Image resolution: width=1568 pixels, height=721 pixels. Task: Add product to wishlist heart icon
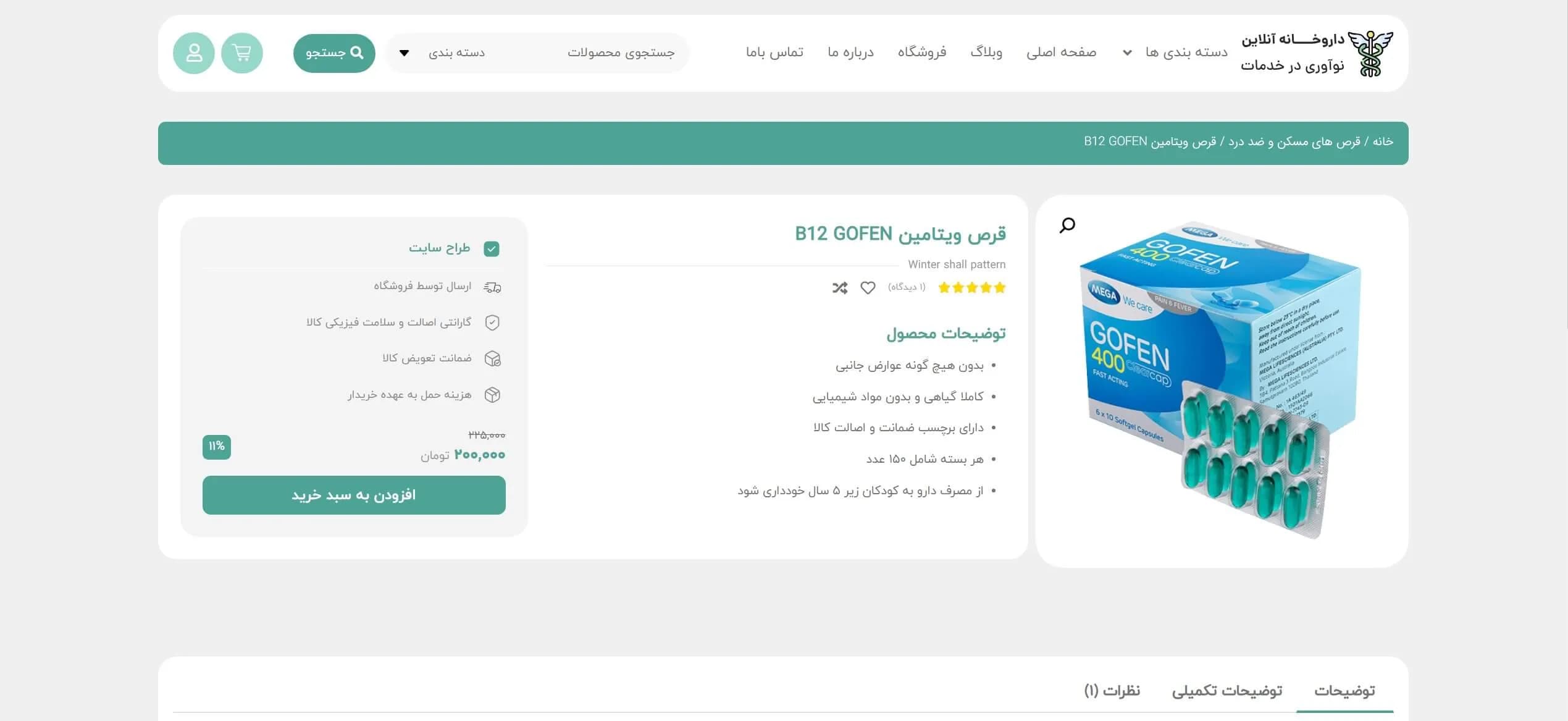(x=868, y=288)
